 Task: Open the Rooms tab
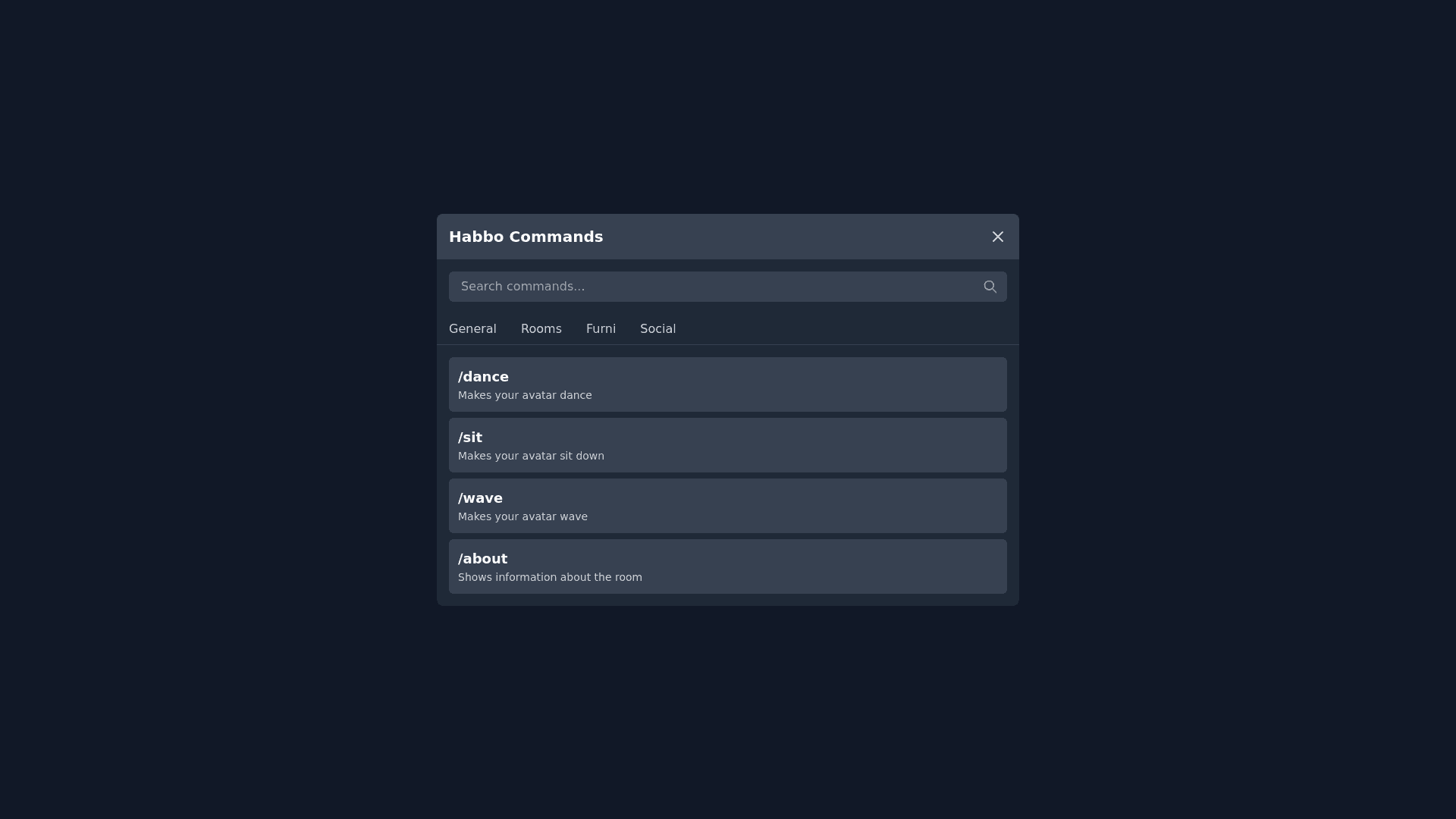click(541, 329)
